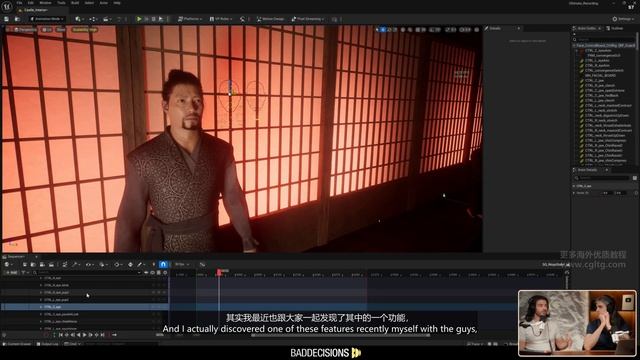The image size is (640, 360).
Task: Open the viewport Show menu
Action: pyautogui.click(x=61, y=29)
